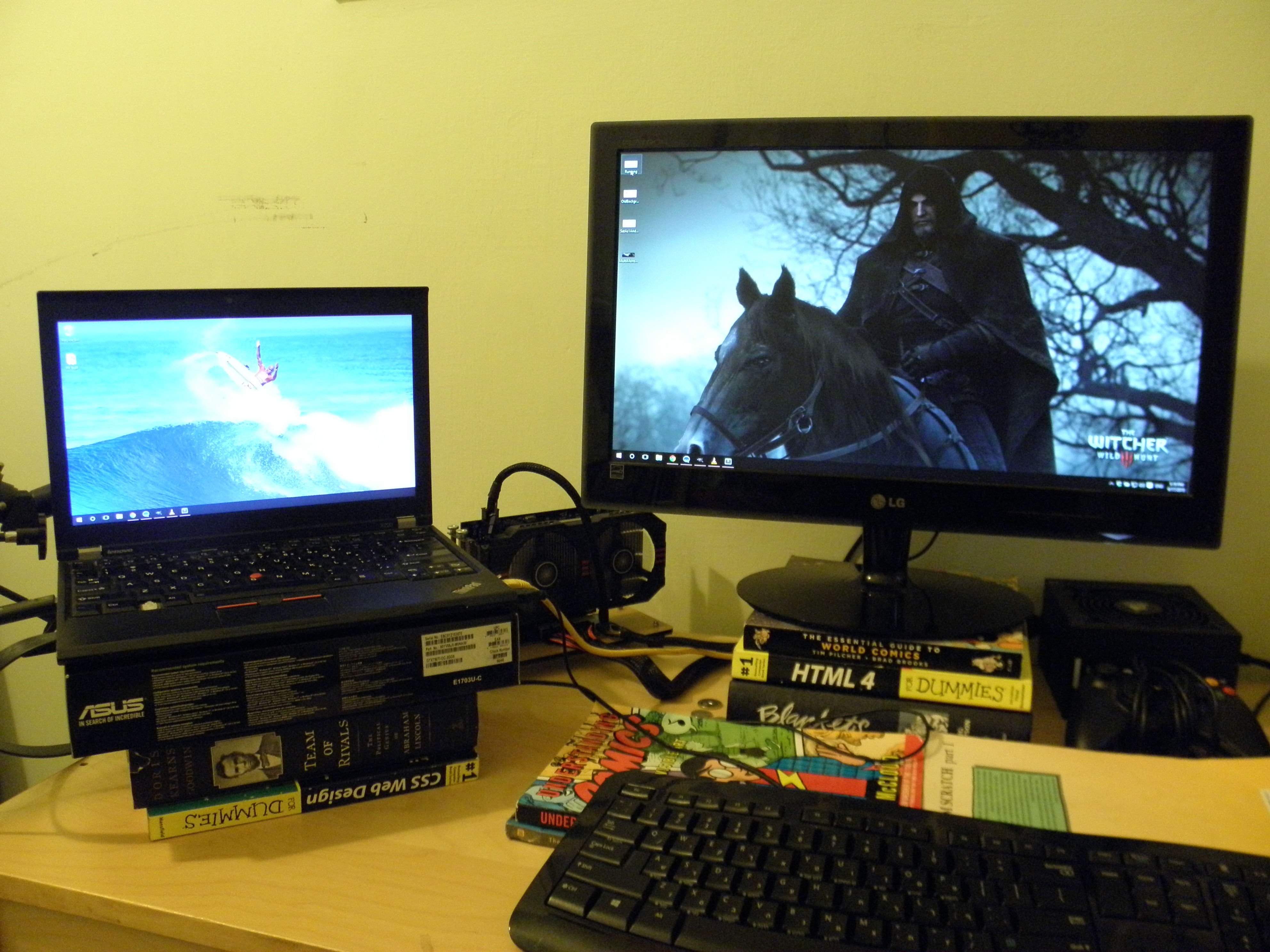Open chat bubble app on LG monitor taskbar
The width and height of the screenshot is (1270, 952).
(687, 460)
